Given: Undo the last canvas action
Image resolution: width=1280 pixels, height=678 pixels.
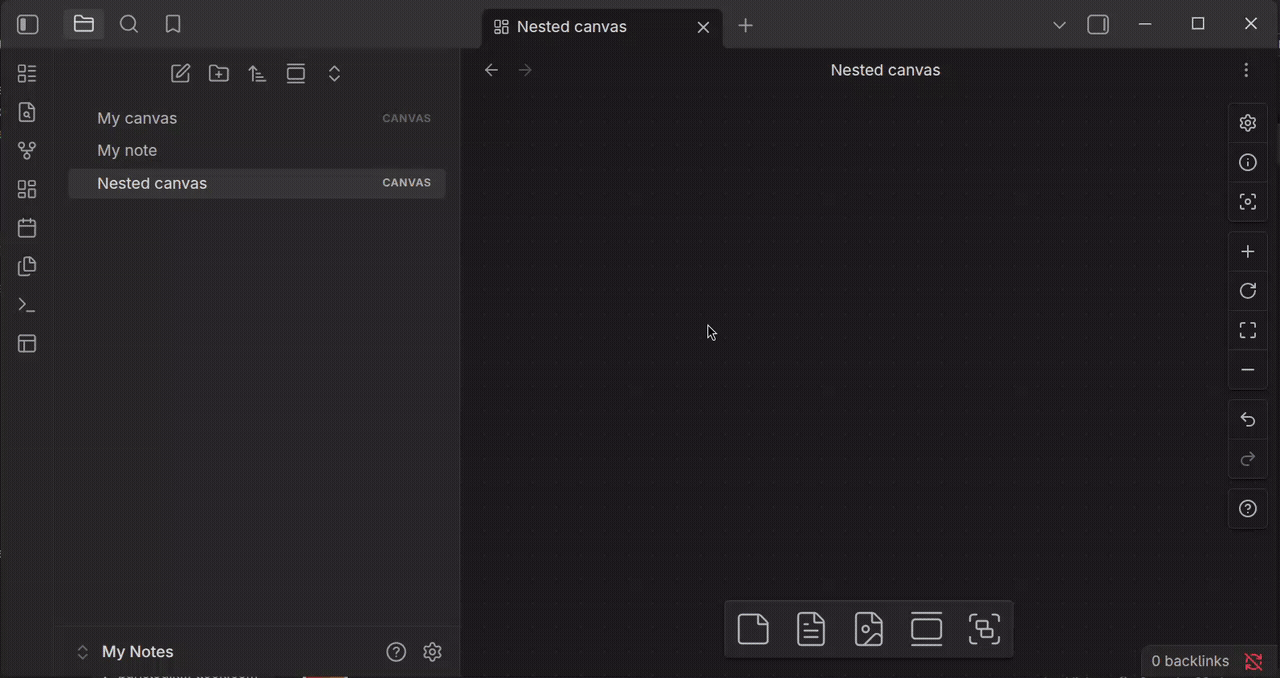Looking at the screenshot, I should pos(1248,420).
